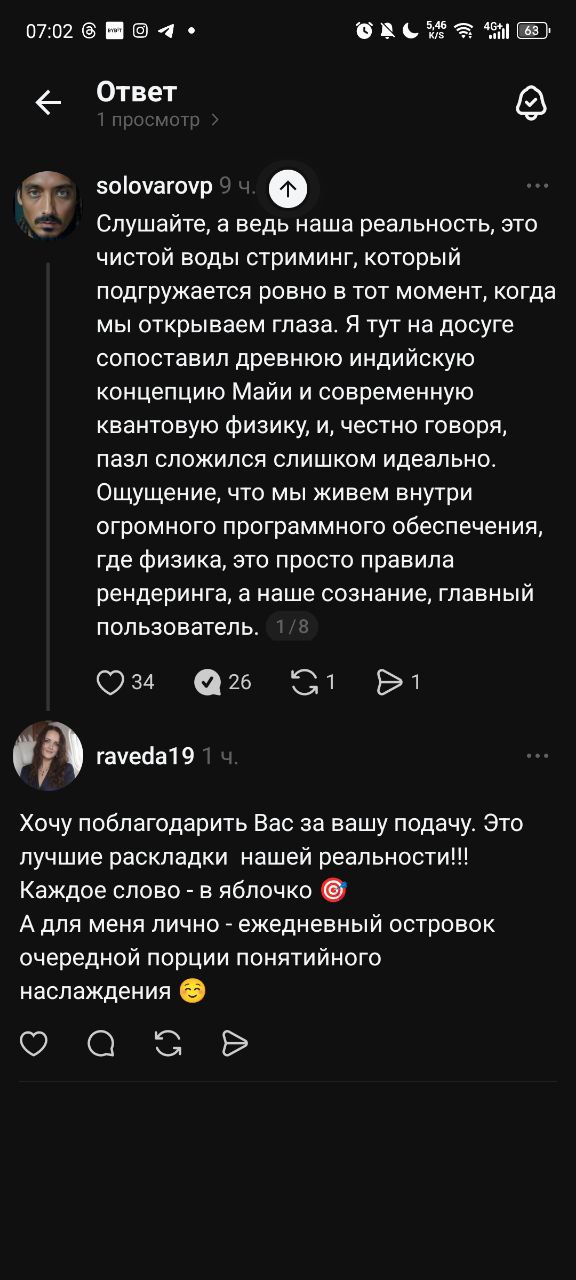Open more options for solovarovp's post
Image resolution: width=576 pixels, height=1280 pixels.
(538, 186)
